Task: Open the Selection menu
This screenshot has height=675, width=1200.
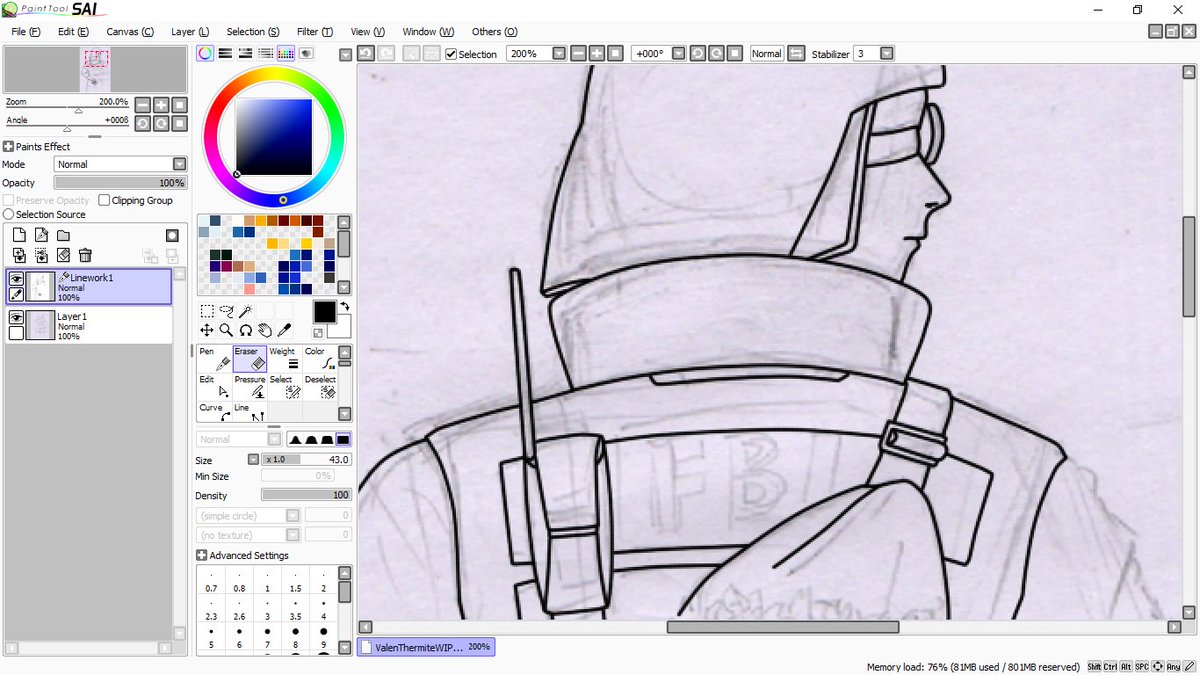Action: [x=253, y=32]
